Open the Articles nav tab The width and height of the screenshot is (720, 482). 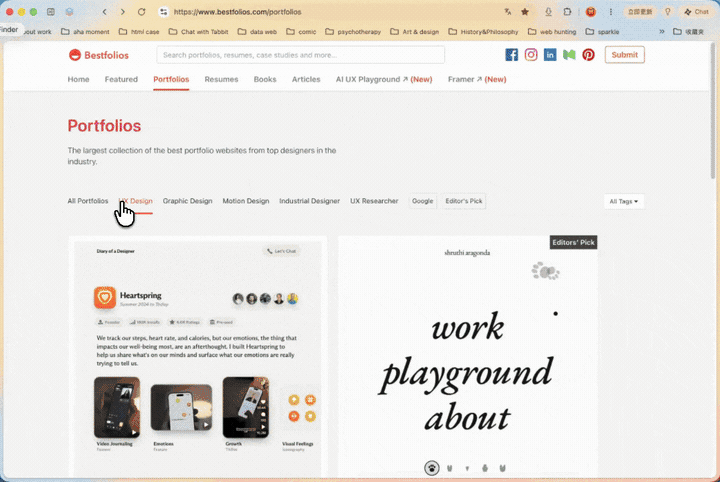(306, 79)
